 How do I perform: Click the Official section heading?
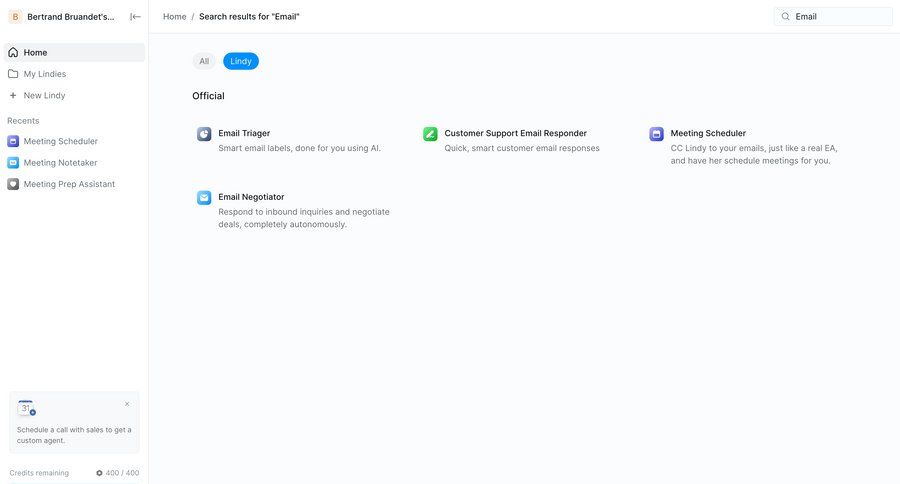[x=208, y=96]
